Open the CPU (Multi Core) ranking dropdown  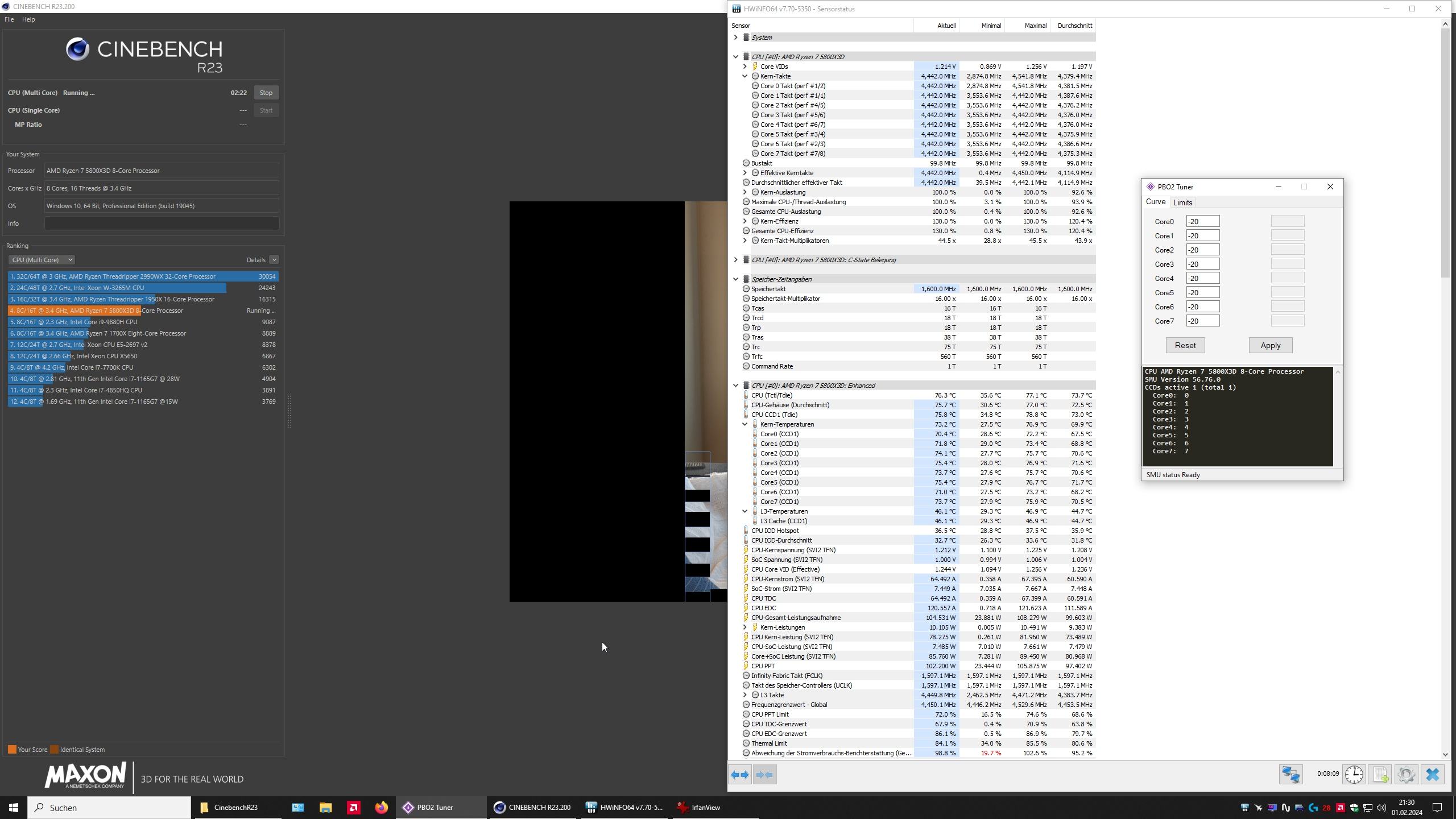[x=42, y=260]
